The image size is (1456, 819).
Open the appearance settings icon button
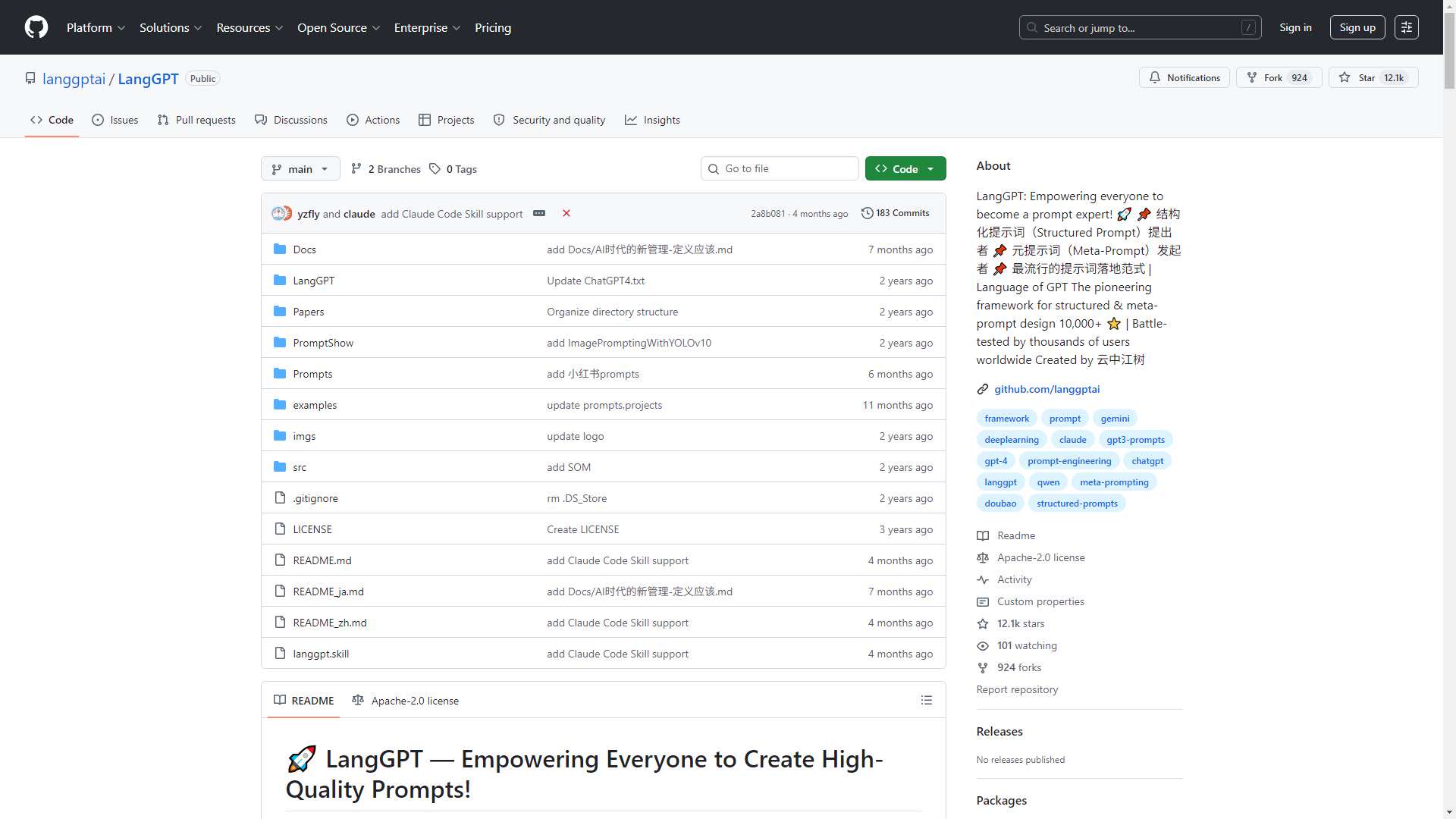(x=1407, y=27)
